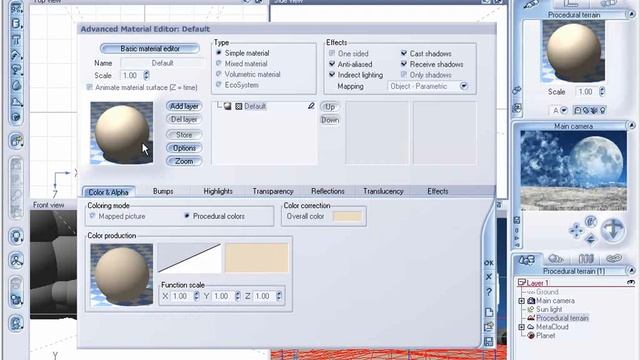Enable Animate material surface checkbox
This screenshot has width=640, height=360.
tap(89, 87)
